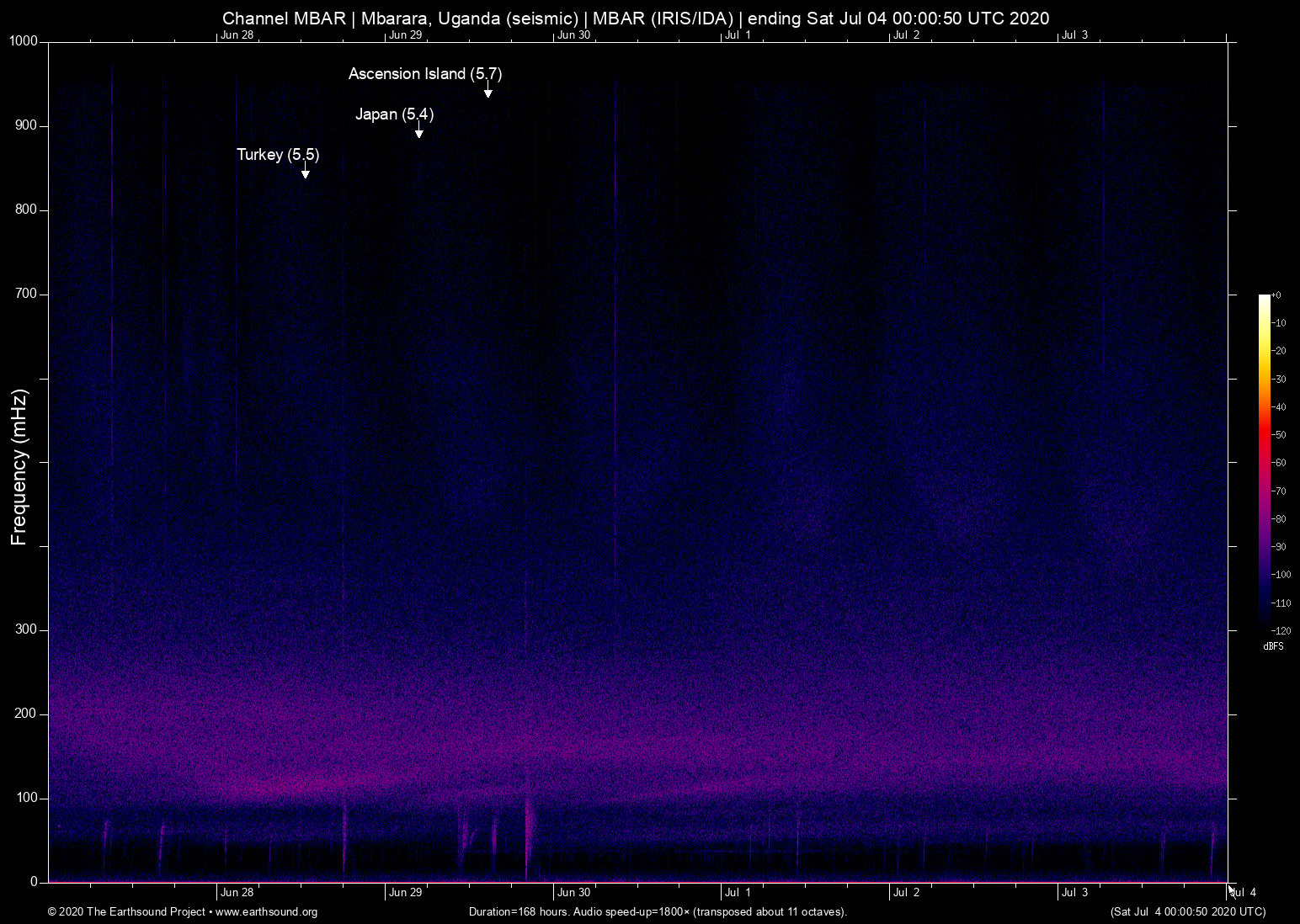
Task: Click the "-40" color scale label
Action: [x=1279, y=407]
